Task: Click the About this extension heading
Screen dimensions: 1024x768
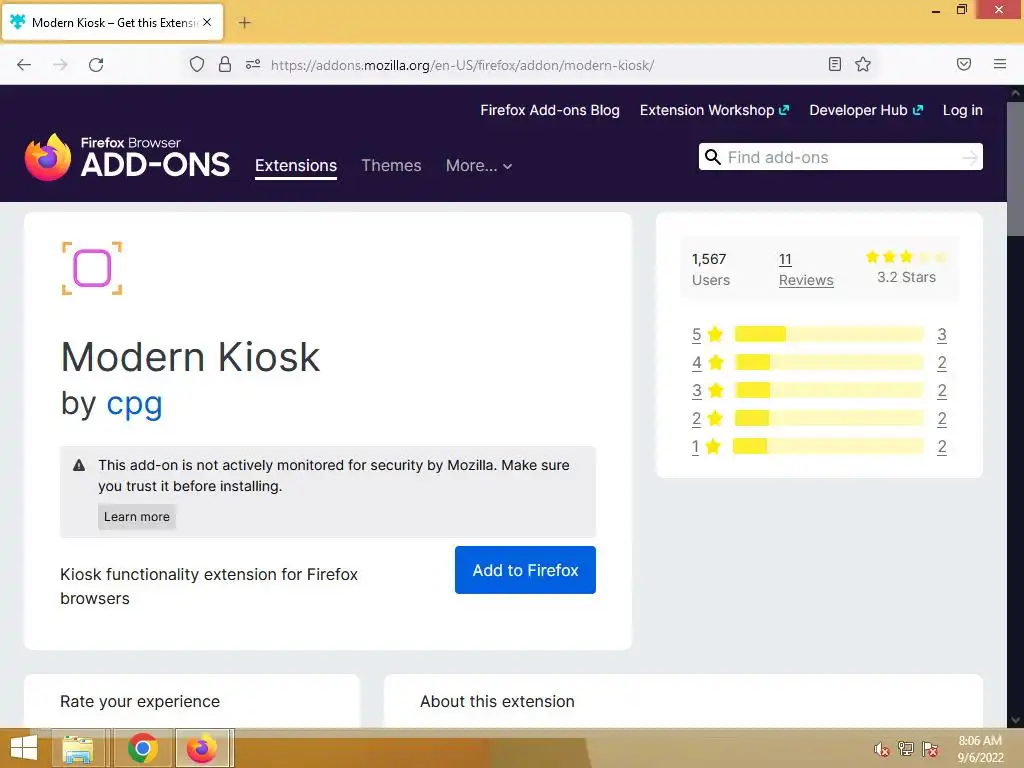Action: pyautogui.click(x=497, y=701)
